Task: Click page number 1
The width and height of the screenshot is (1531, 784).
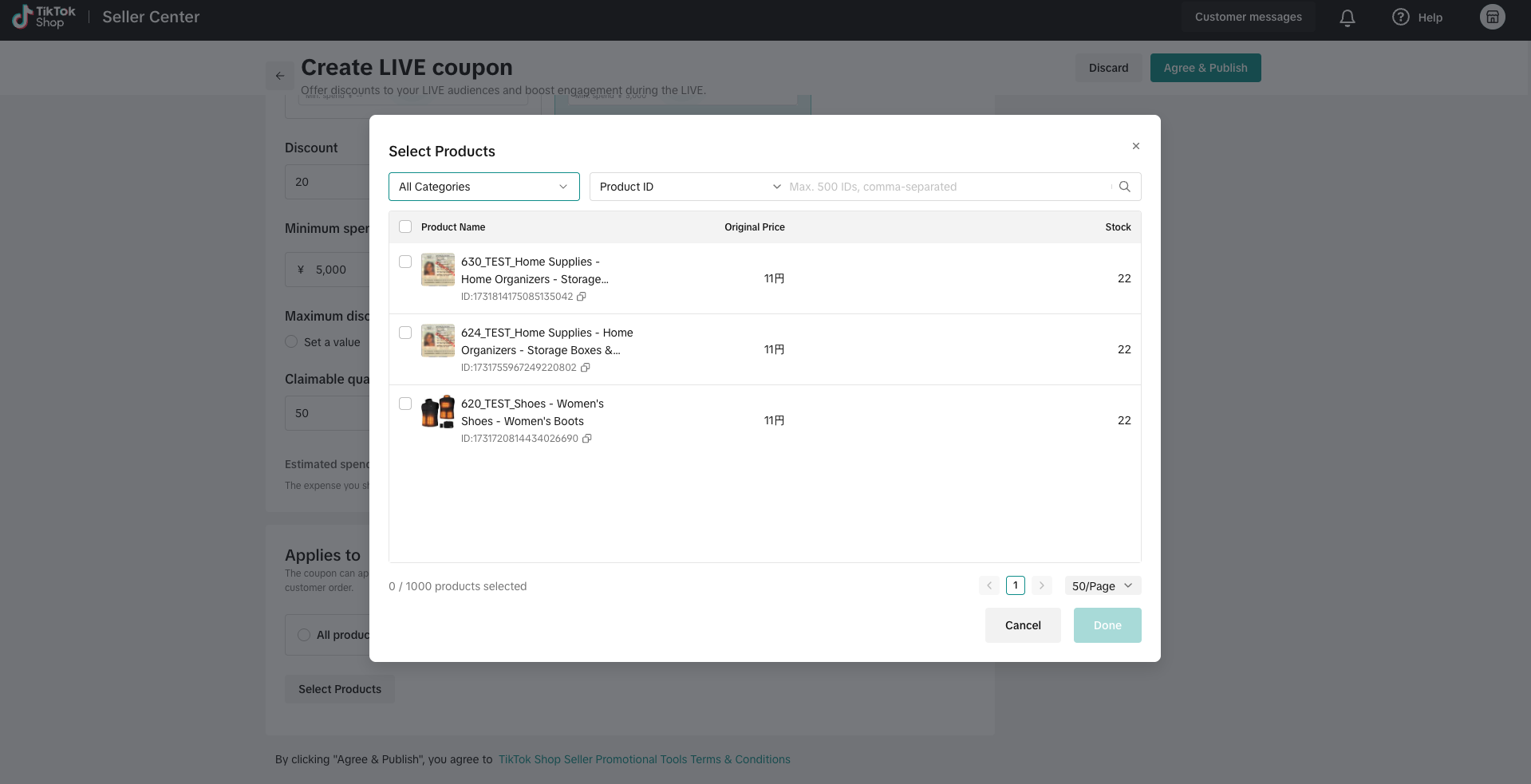Action: pyautogui.click(x=1016, y=585)
